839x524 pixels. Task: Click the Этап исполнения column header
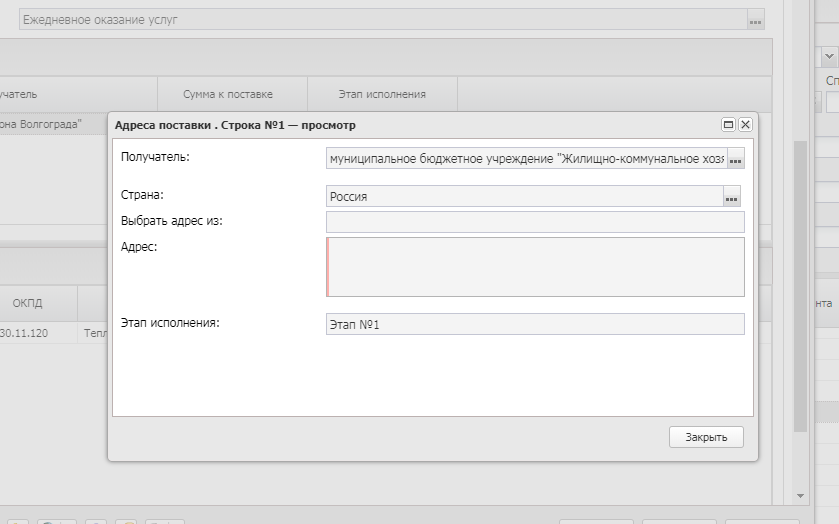[381, 94]
